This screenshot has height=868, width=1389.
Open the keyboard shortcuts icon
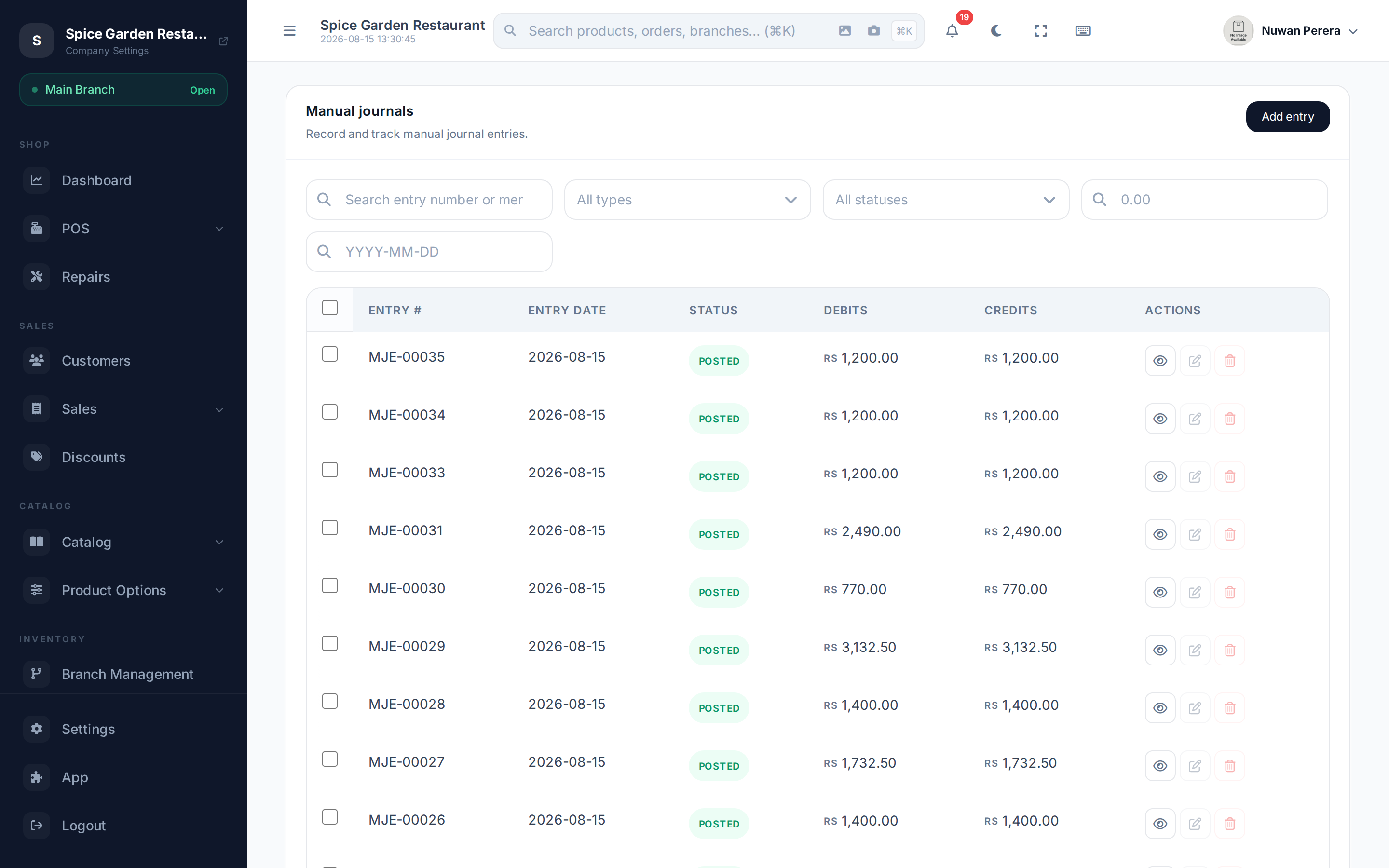(1082, 31)
